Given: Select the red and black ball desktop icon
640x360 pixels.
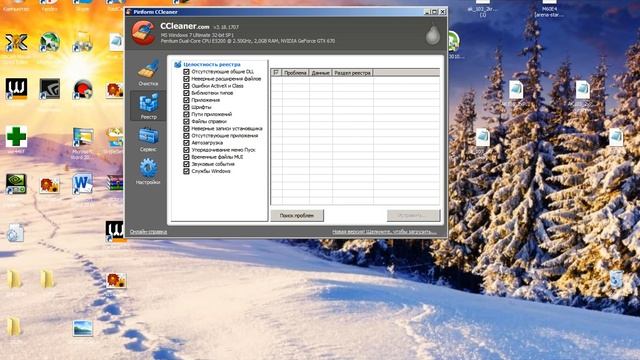Looking at the screenshot, I should (83, 89).
